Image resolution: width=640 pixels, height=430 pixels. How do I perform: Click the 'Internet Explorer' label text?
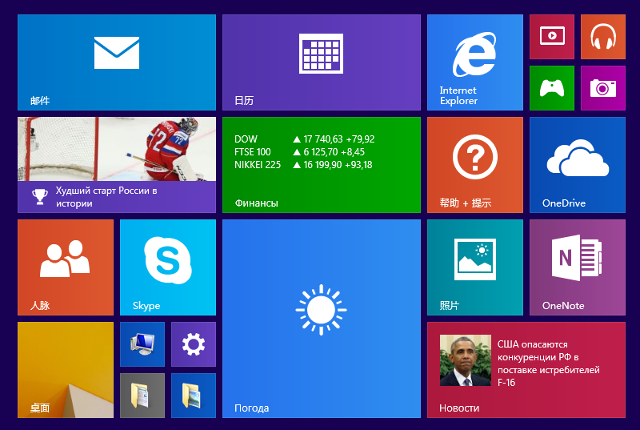[x=458, y=95]
